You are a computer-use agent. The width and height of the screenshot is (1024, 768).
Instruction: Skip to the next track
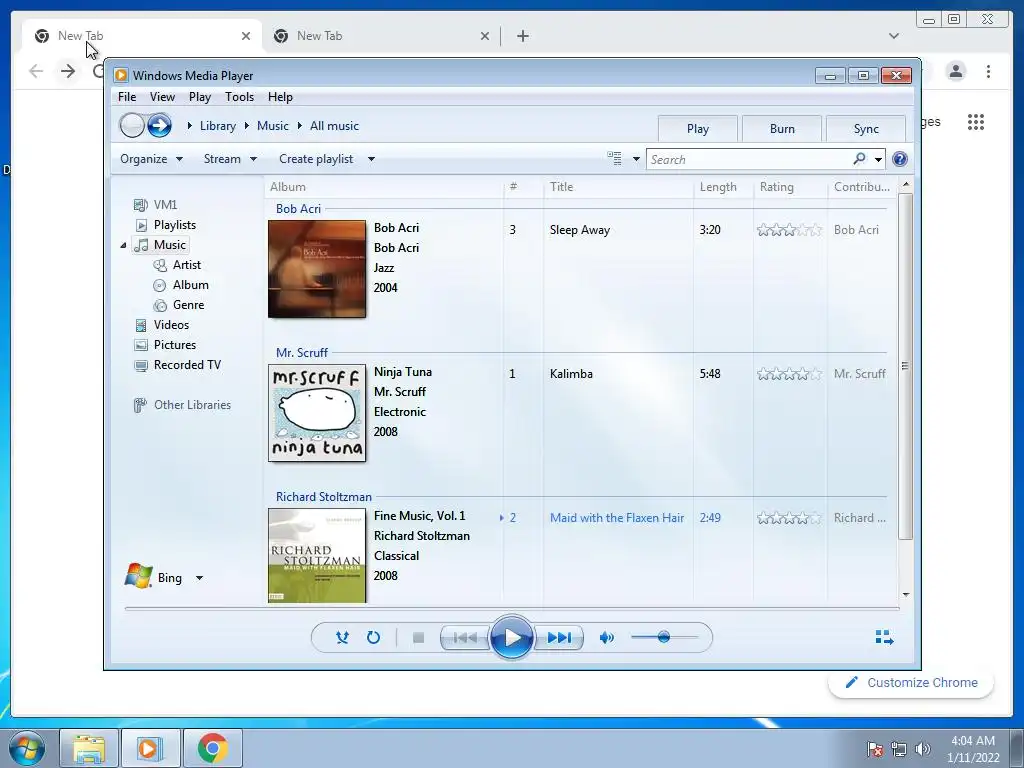pyautogui.click(x=558, y=637)
